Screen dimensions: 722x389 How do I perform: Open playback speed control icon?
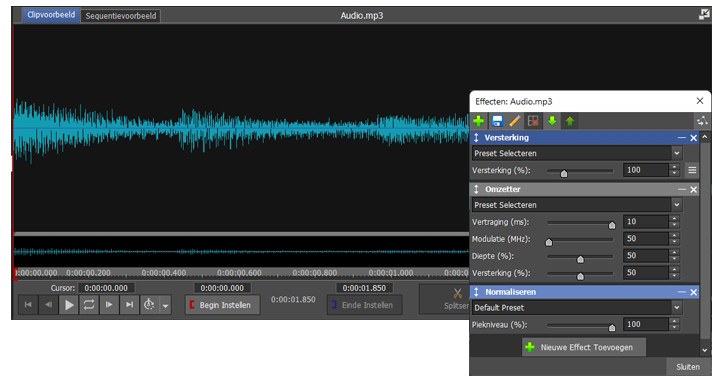(x=149, y=305)
